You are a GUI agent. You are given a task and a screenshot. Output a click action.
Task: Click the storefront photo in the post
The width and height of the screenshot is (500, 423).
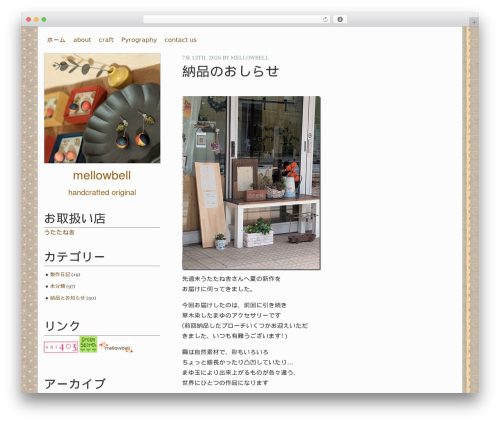[252, 183]
